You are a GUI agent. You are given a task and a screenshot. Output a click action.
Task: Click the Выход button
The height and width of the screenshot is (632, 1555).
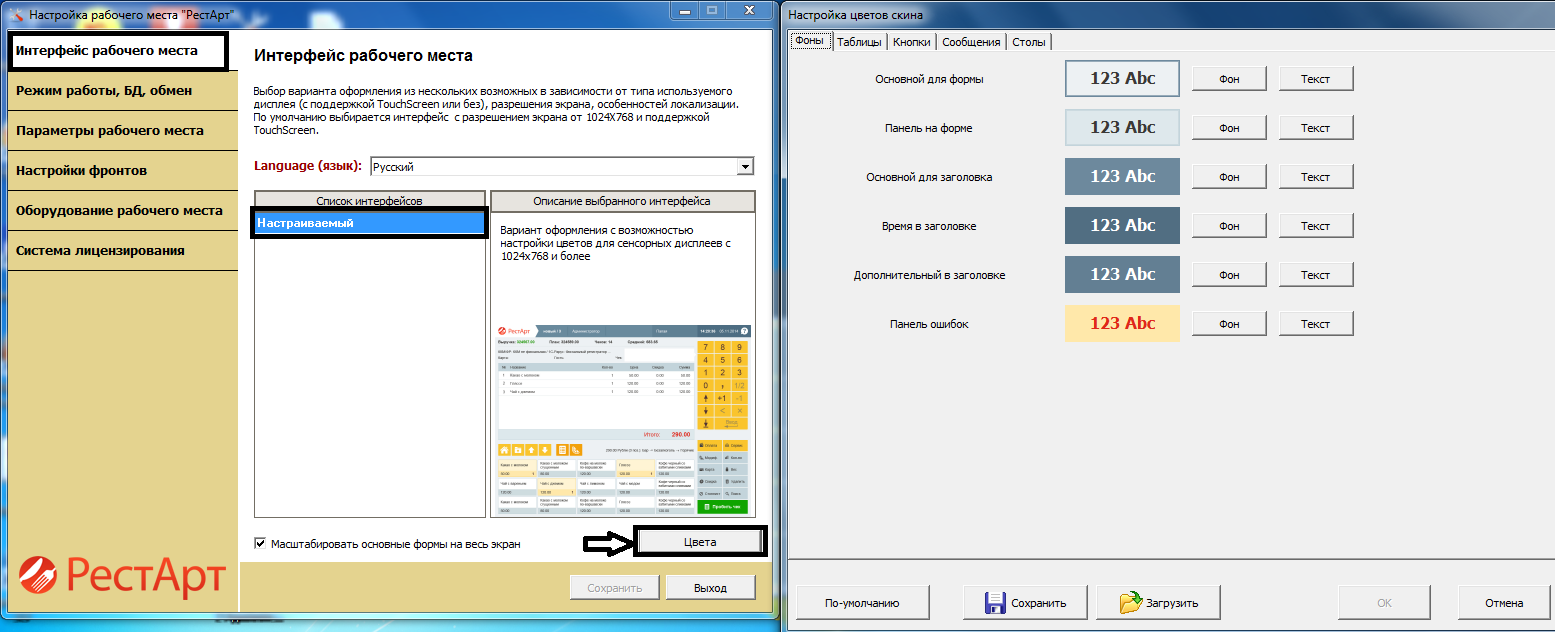(x=710, y=588)
